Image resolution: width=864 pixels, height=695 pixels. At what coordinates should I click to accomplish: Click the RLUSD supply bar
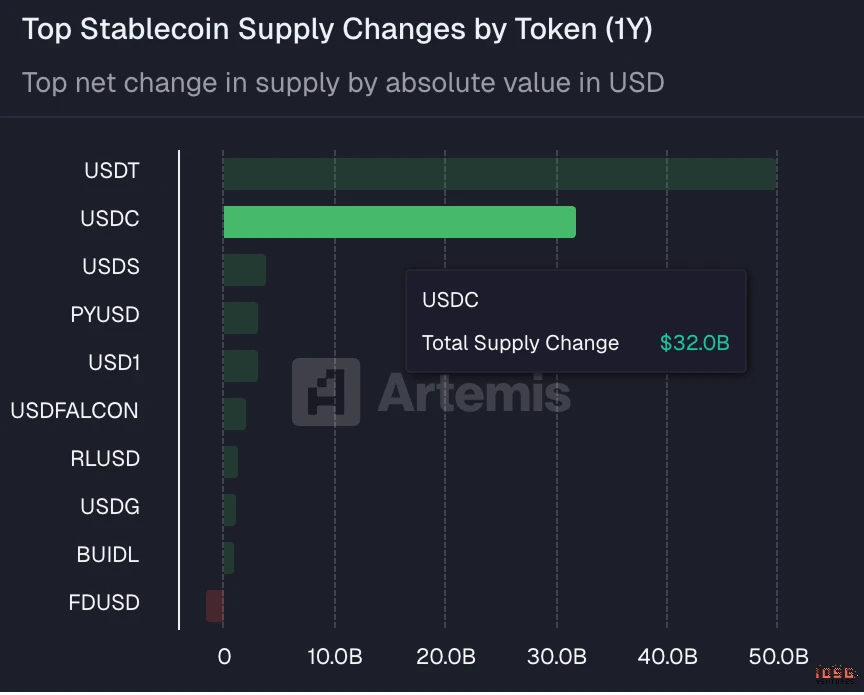230,462
